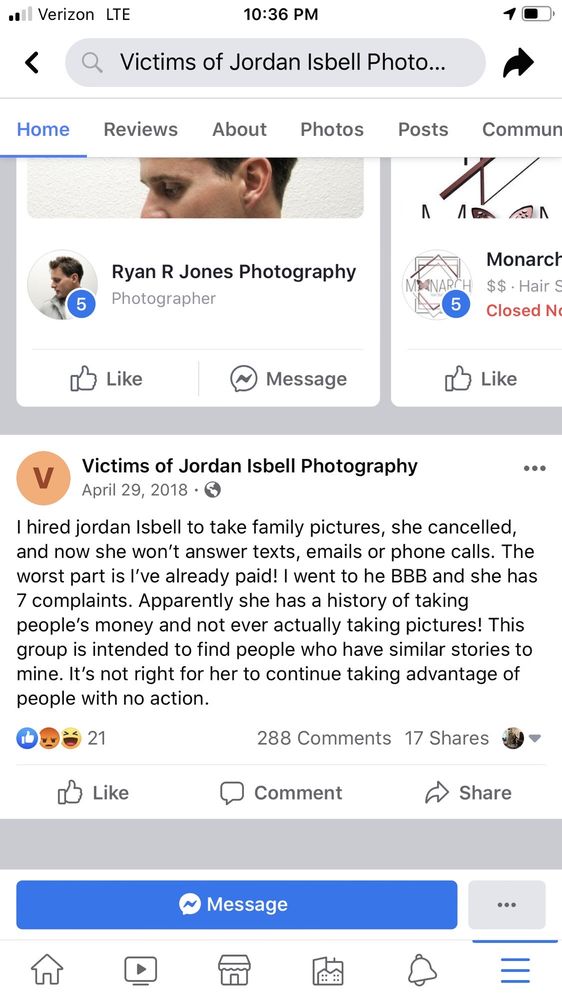Viewport: 562px width, 1000px height.
Task: Open the home feed icon in bottom bar
Action: tap(47, 969)
